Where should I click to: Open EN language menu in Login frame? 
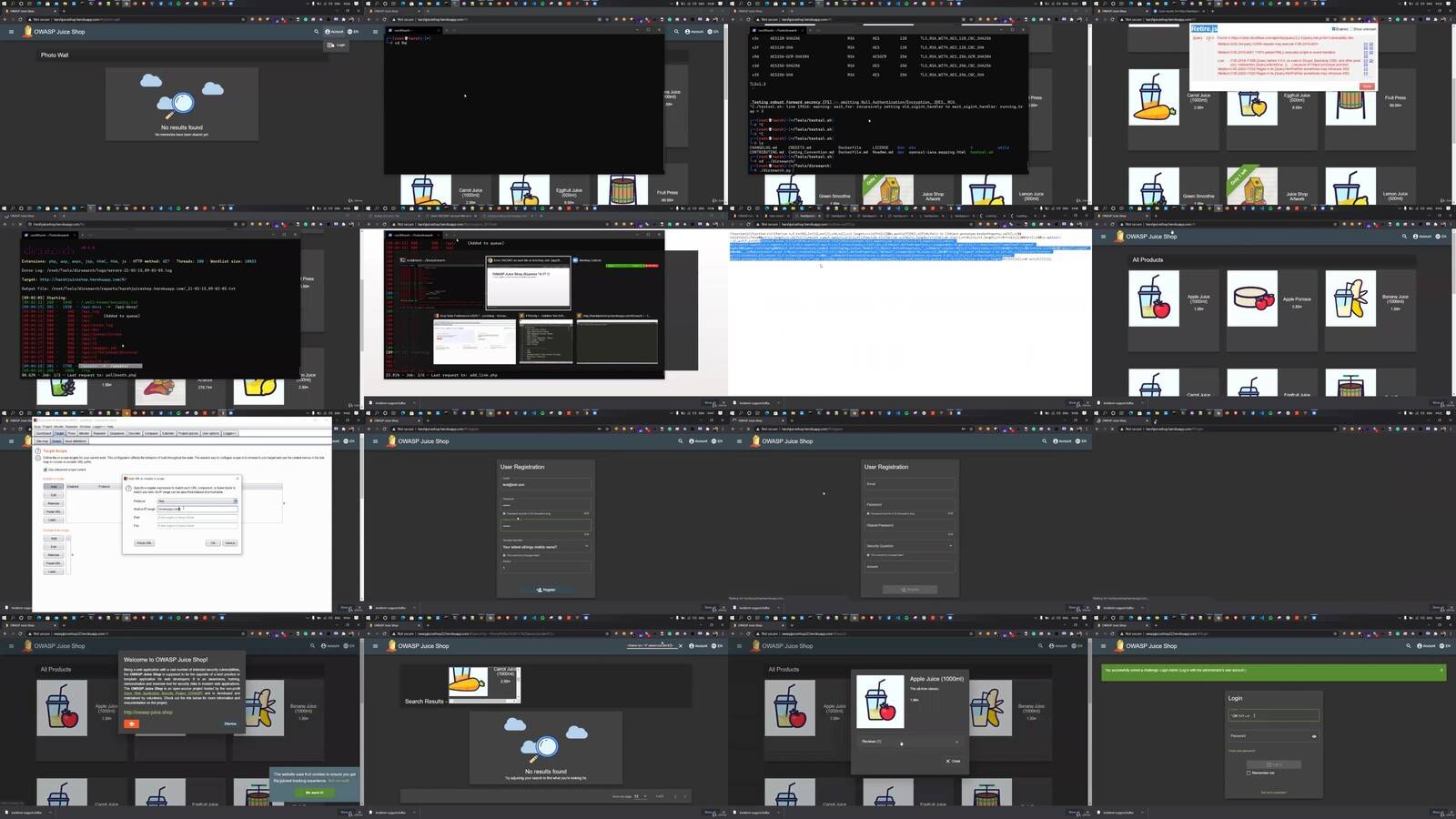tap(1444, 646)
